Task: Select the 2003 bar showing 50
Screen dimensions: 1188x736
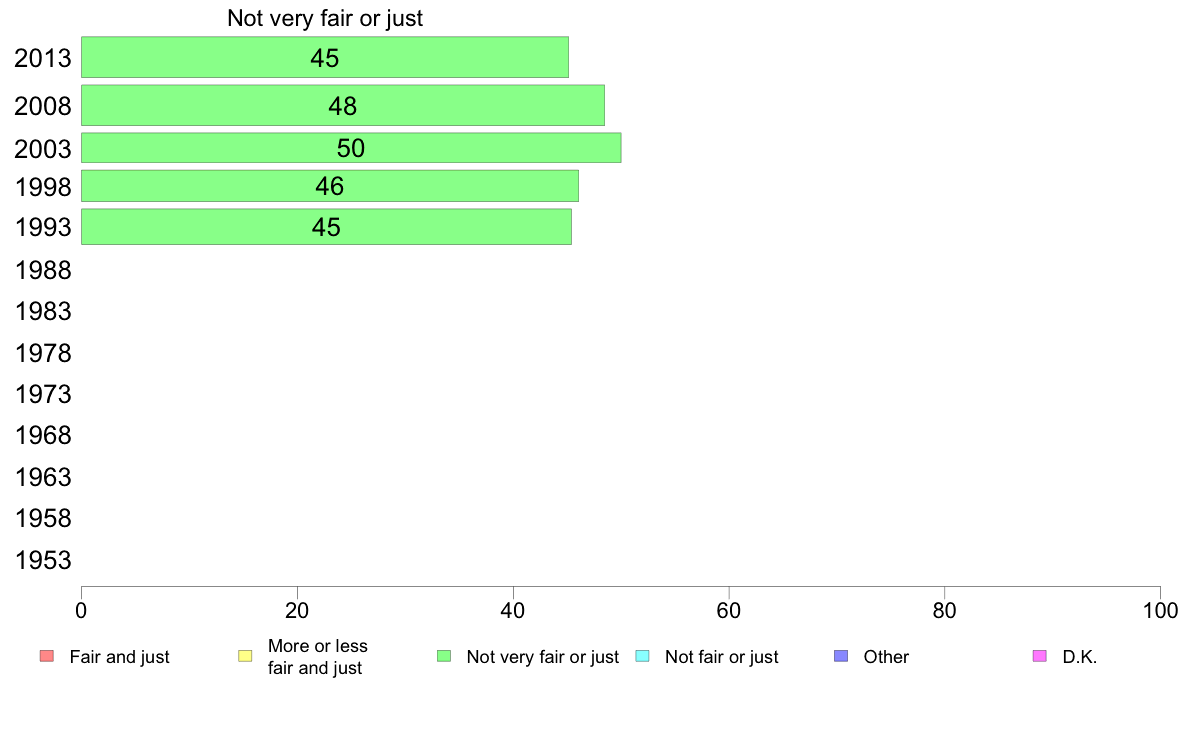Action: (351, 148)
